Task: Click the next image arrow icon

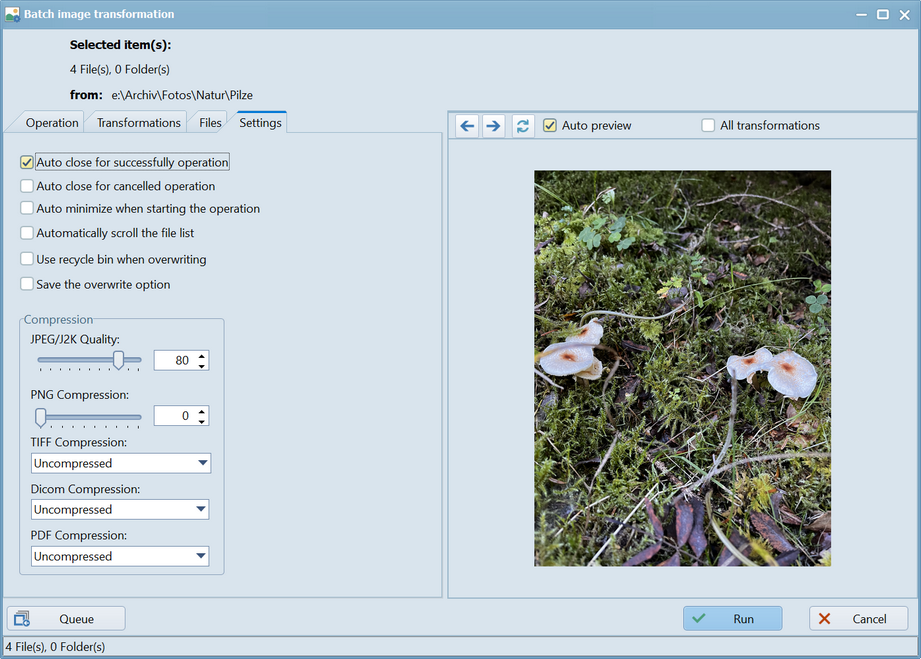Action: pos(493,126)
